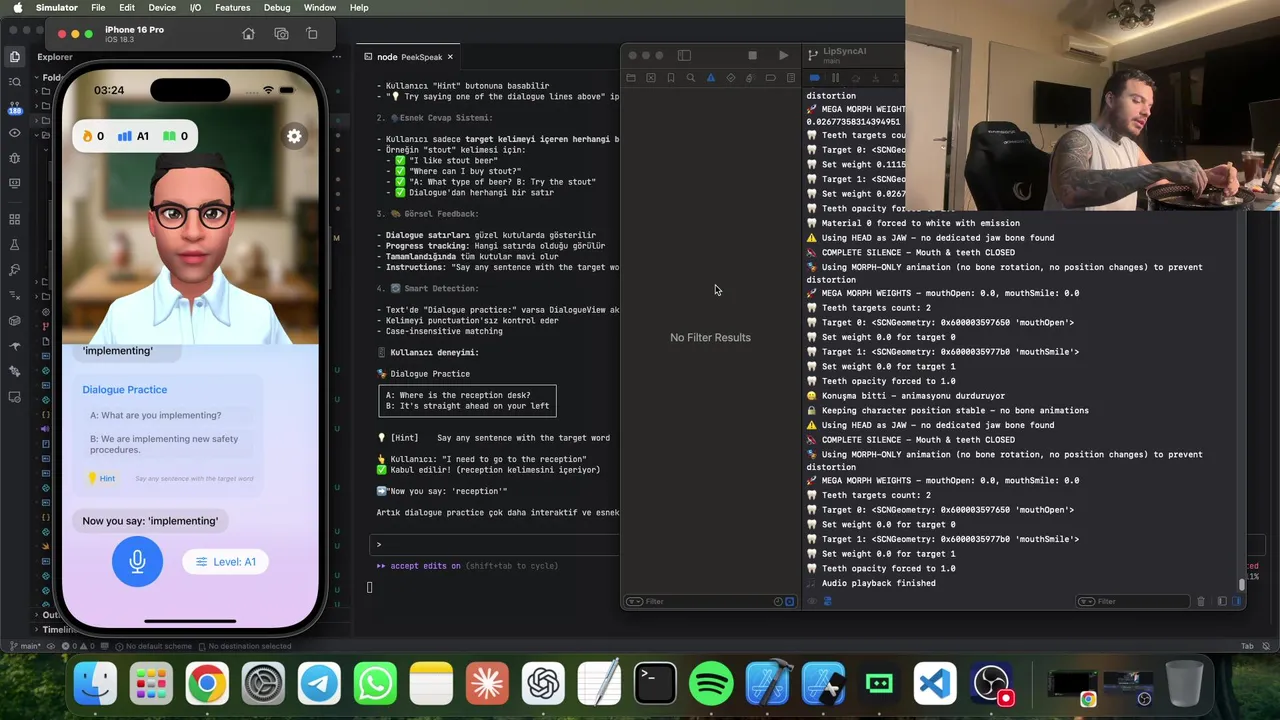The width and height of the screenshot is (1280, 720).
Task: Open VS Code Remote Explorer monitor icon
Action: pyautogui.click(x=14, y=183)
